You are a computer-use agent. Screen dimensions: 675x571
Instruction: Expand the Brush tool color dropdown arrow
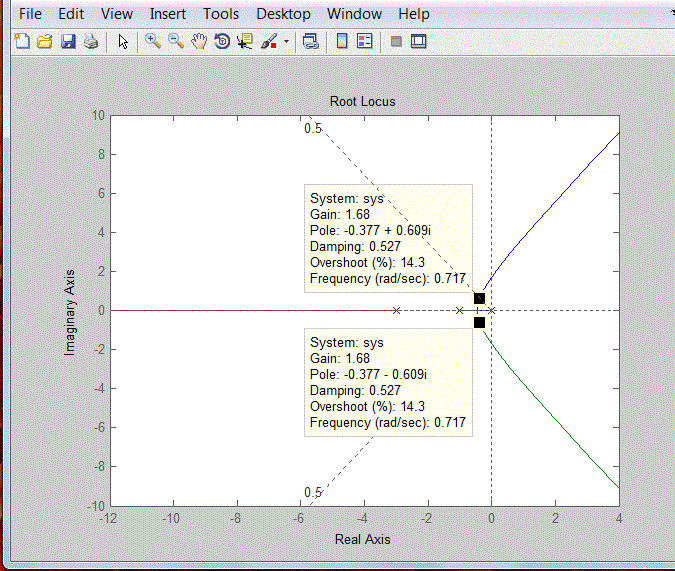click(x=287, y=42)
